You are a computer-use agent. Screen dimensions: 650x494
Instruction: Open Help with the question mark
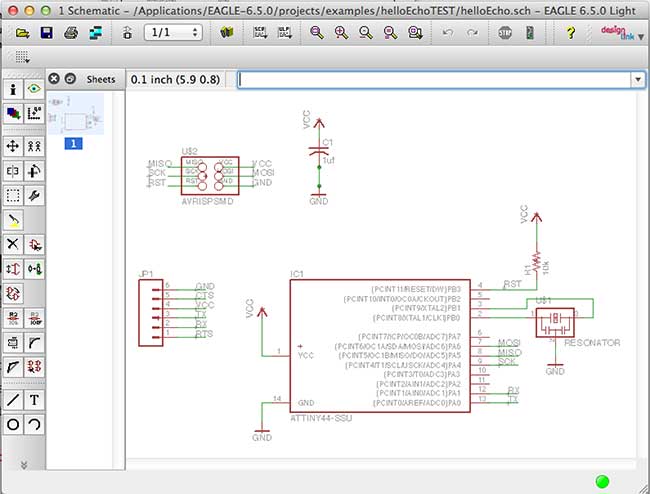(570, 33)
